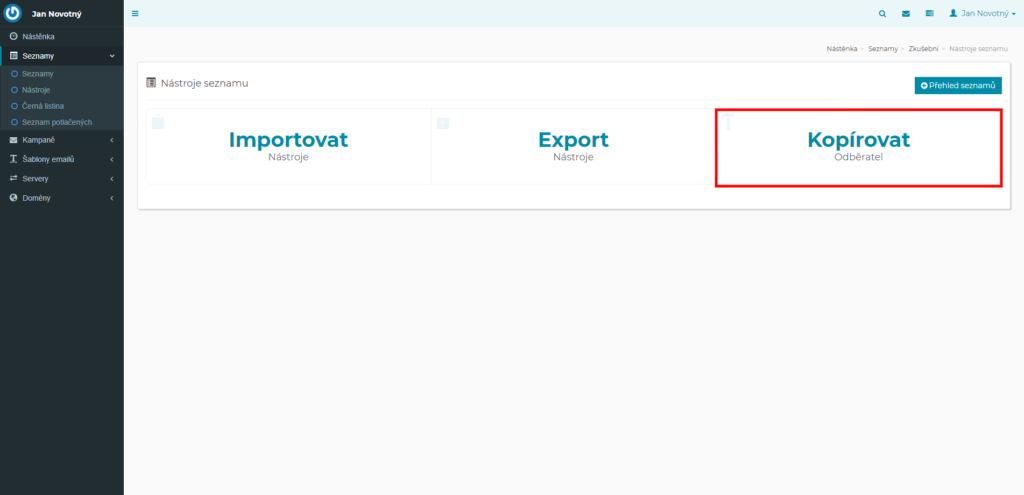The width and height of the screenshot is (1024, 495).
Task: Click the Servery arrows icon
Action: point(13,178)
